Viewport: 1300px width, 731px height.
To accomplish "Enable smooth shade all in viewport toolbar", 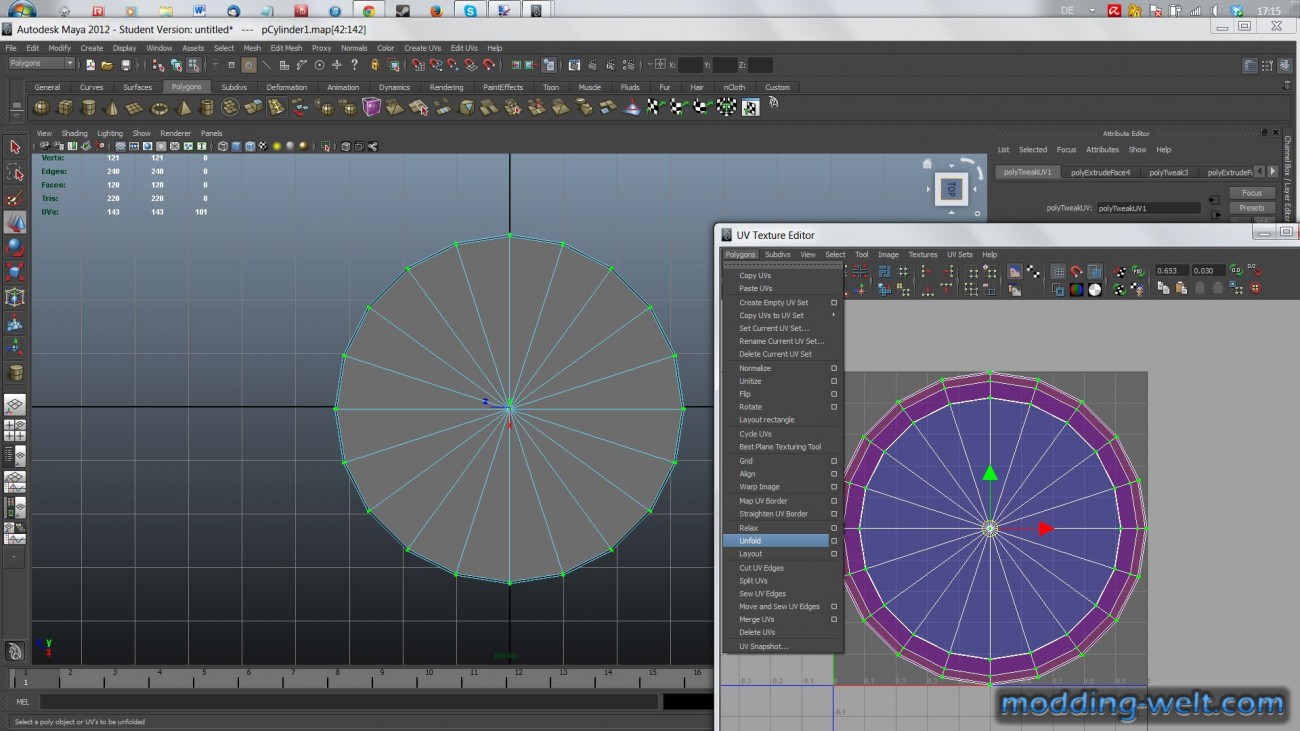I will [x=236, y=146].
